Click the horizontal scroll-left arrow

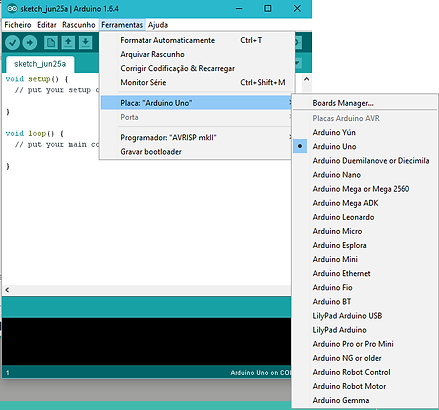[x=7, y=290]
